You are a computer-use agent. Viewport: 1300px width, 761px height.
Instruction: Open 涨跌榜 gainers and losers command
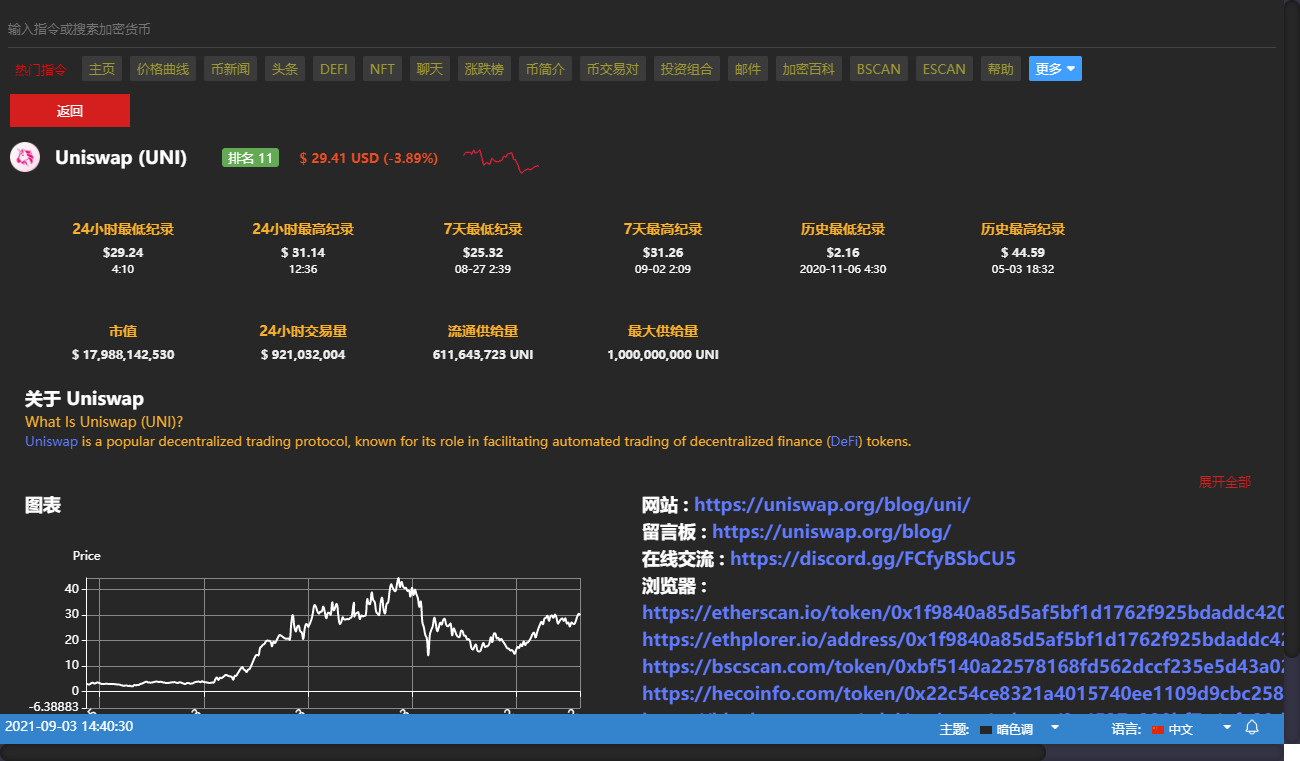click(485, 69)
